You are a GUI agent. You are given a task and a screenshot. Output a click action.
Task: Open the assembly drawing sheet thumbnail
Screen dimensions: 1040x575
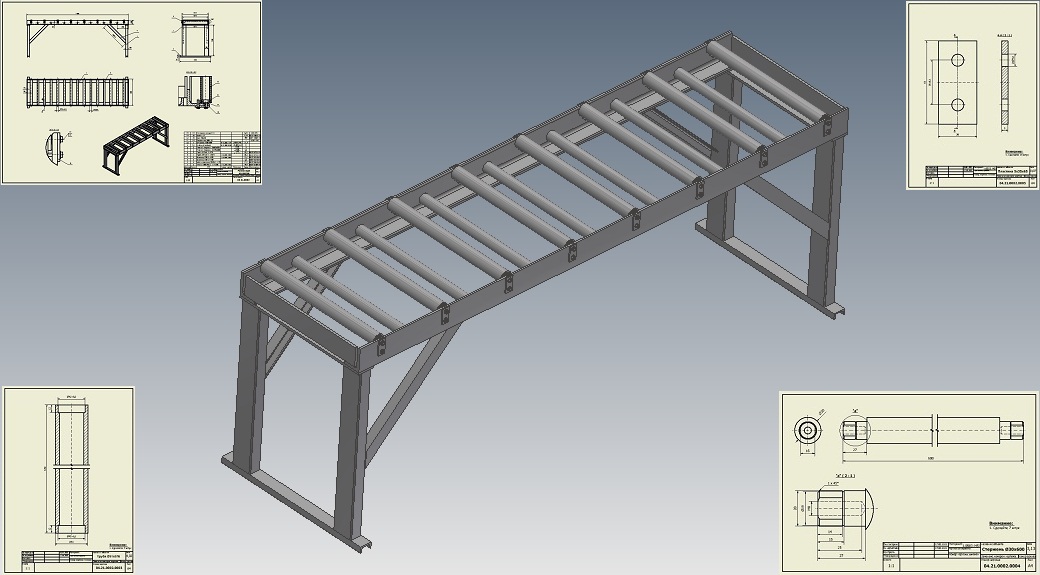tap(131, 92)
